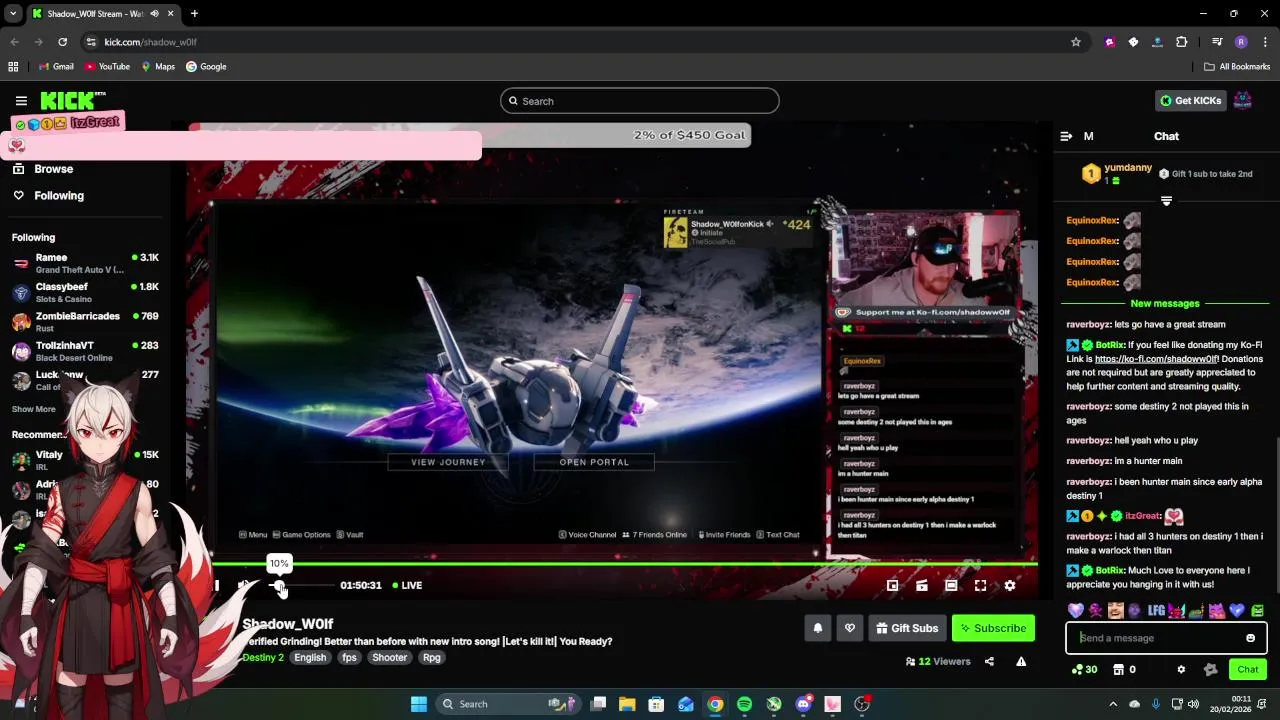Insert the LFG emote
Image resolution: width=1280 pixels, height=720 pixels.
1156,610
